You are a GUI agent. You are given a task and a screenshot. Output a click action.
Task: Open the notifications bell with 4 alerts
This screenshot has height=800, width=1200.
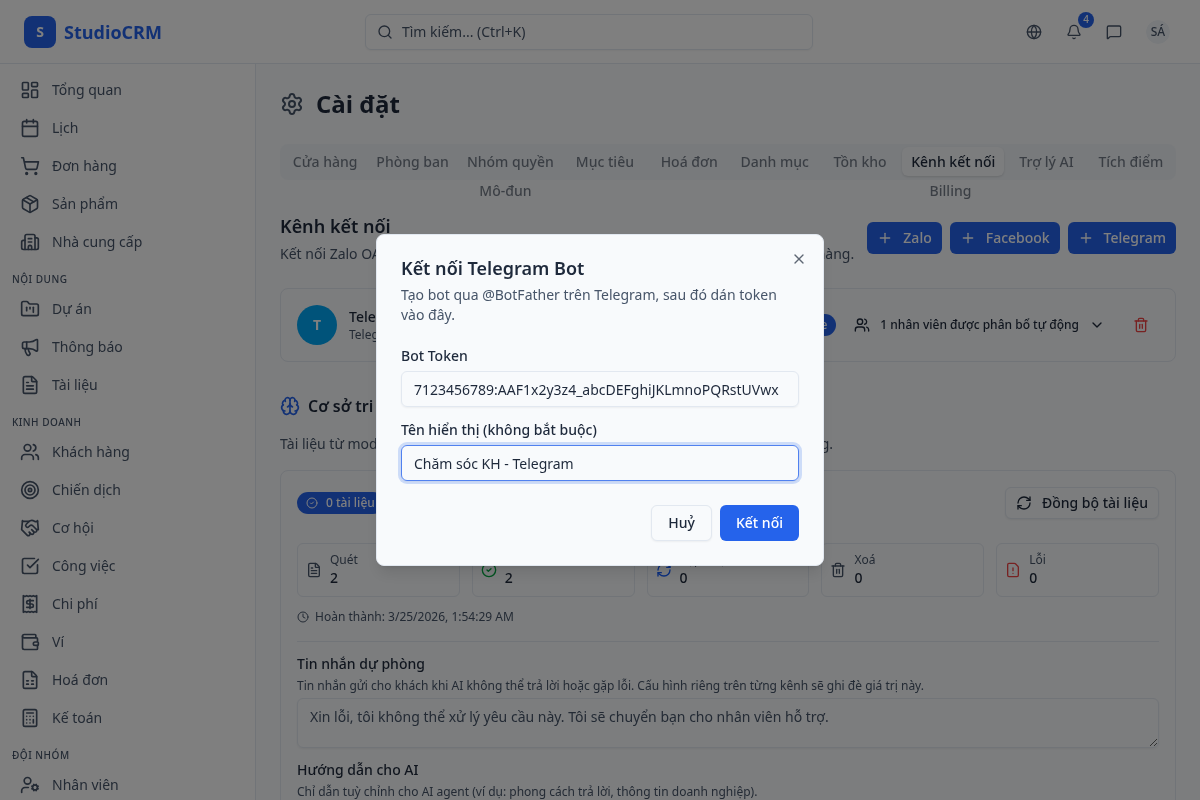pos(1073,31)
